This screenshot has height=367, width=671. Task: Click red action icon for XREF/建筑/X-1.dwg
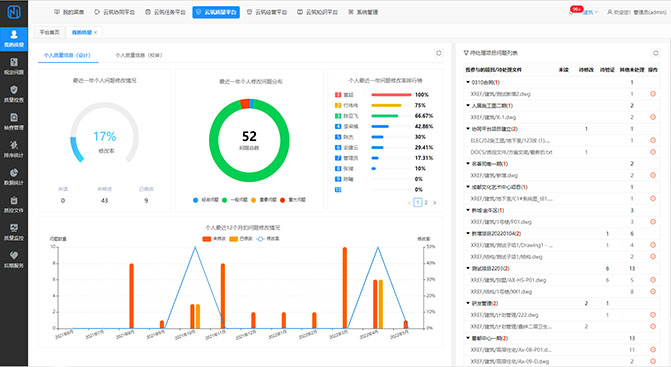[653, 117]
